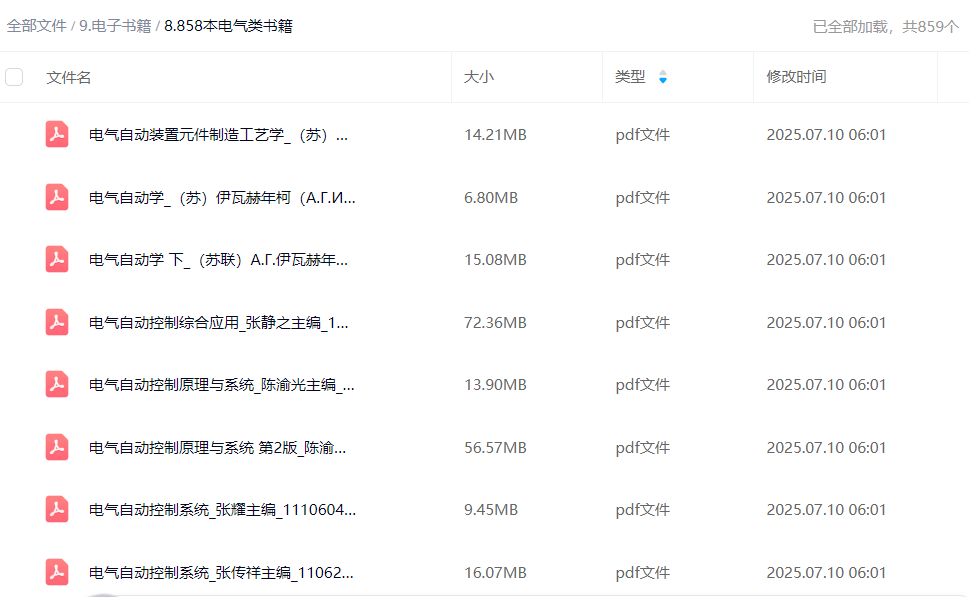Click PDF icon for 电气自动控制原理与系统_陈渝光主编
Image resolution: width=969 pixels, height=597 pixels.
pyautogui.click(x=57, y=385)
